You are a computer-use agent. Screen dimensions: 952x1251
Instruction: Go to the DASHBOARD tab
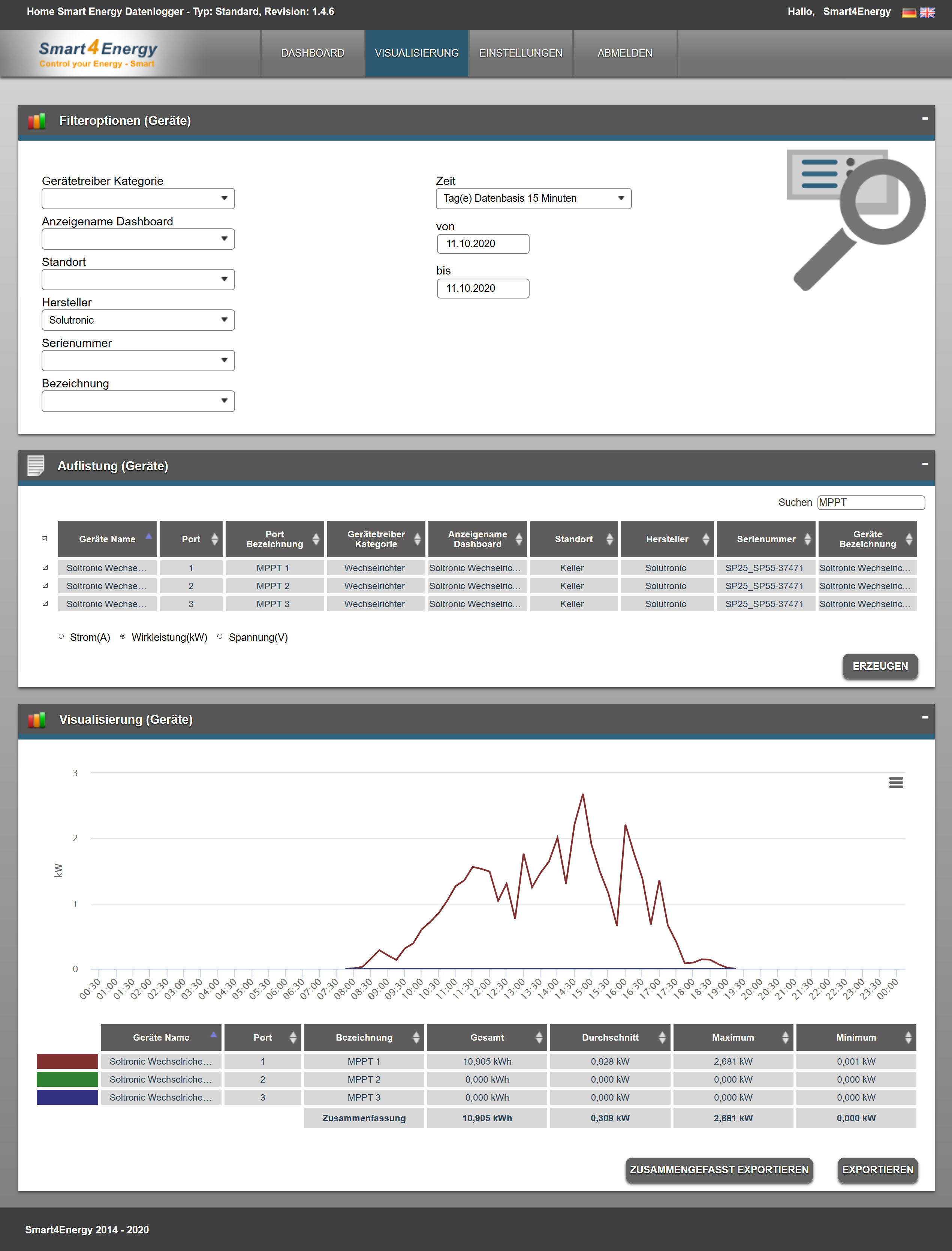(x=312, y=53)
